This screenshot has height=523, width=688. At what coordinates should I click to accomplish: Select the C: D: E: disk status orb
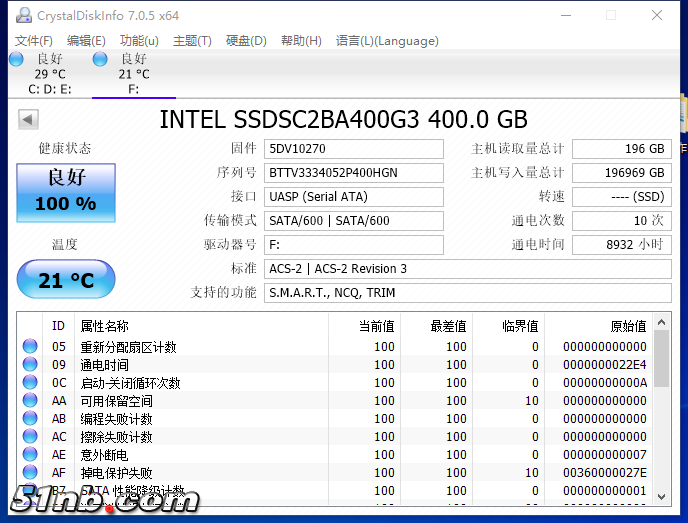coord(16,59)
